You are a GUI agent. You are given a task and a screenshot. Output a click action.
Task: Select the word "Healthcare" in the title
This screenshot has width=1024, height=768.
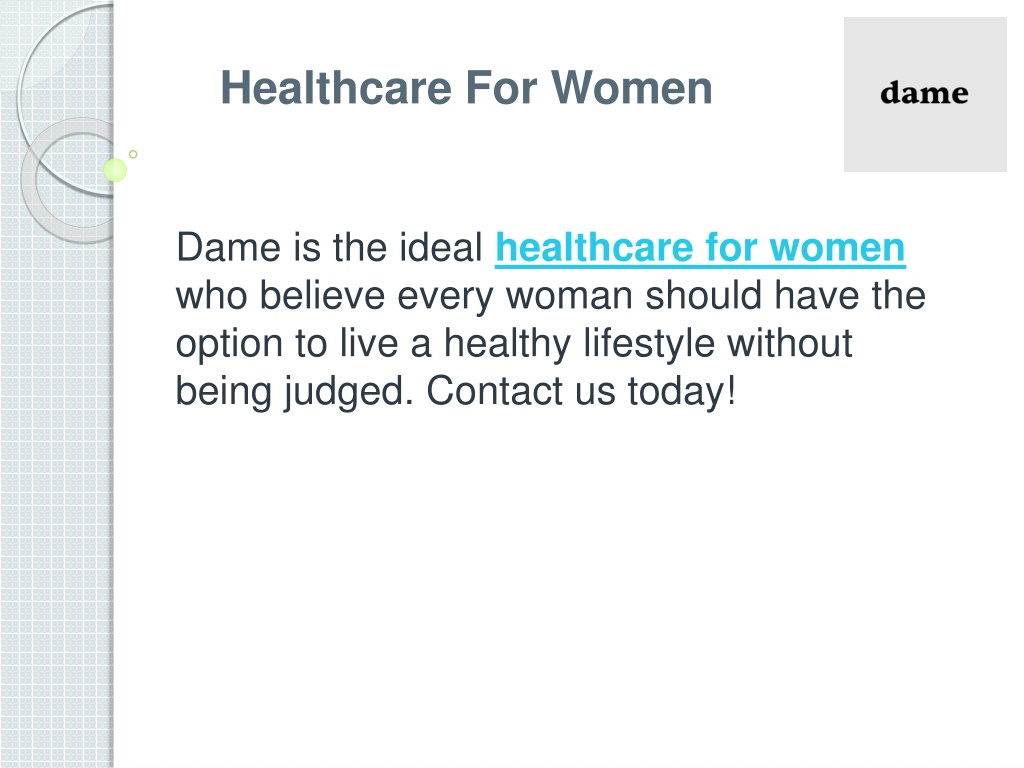pos(336,88)
